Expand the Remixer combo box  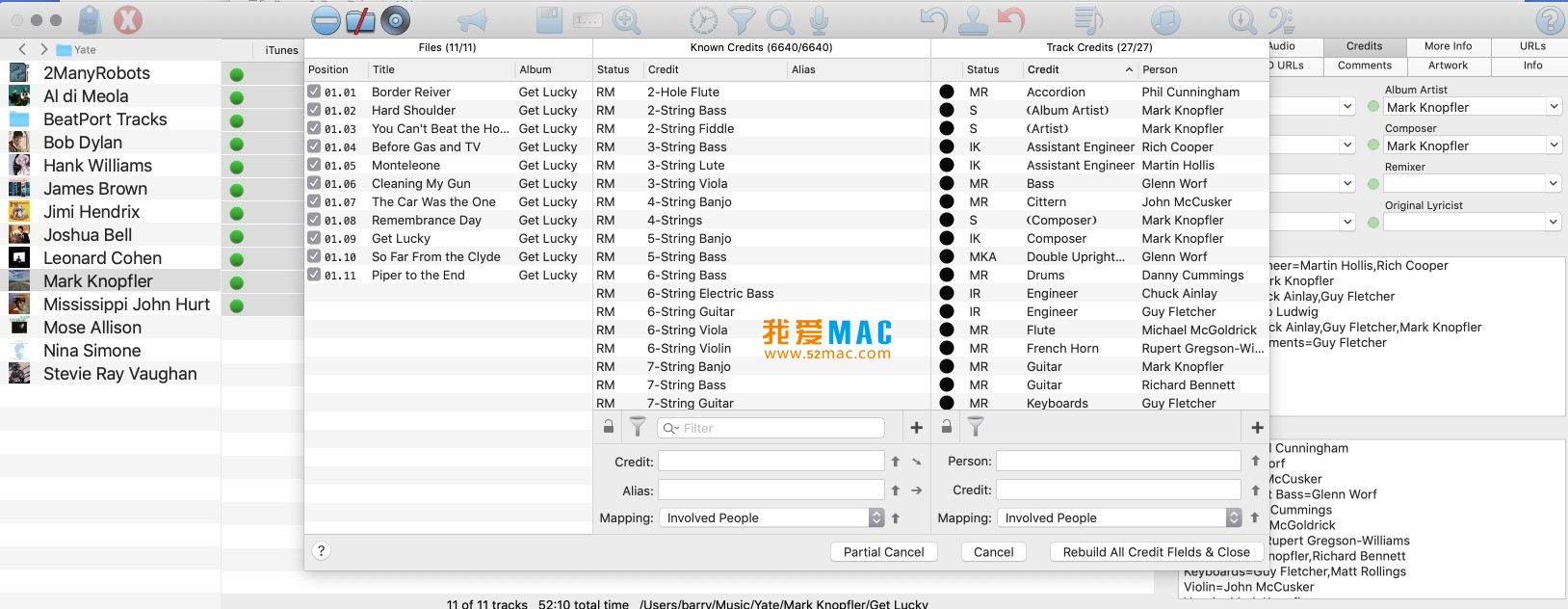point(1554,183)
